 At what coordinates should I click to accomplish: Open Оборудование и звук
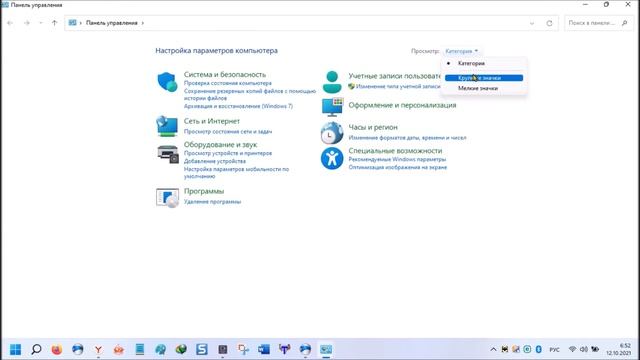(220, 144)
